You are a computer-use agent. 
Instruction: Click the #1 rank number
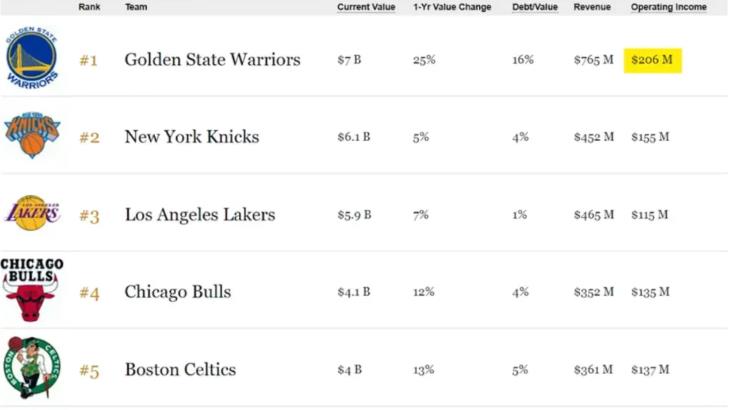89,61
